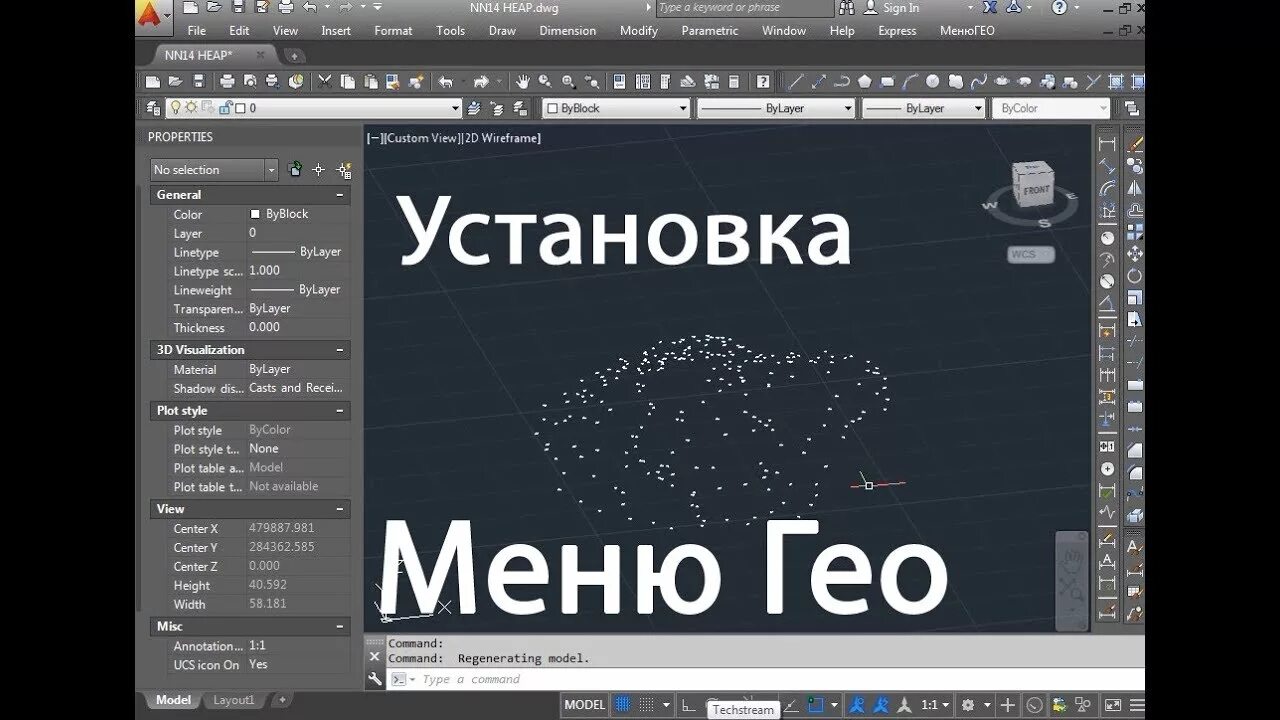Viewport: 1280px width, 720px height.
Task: Open the AutoCAD application menu logo
Action: point(150,14)
